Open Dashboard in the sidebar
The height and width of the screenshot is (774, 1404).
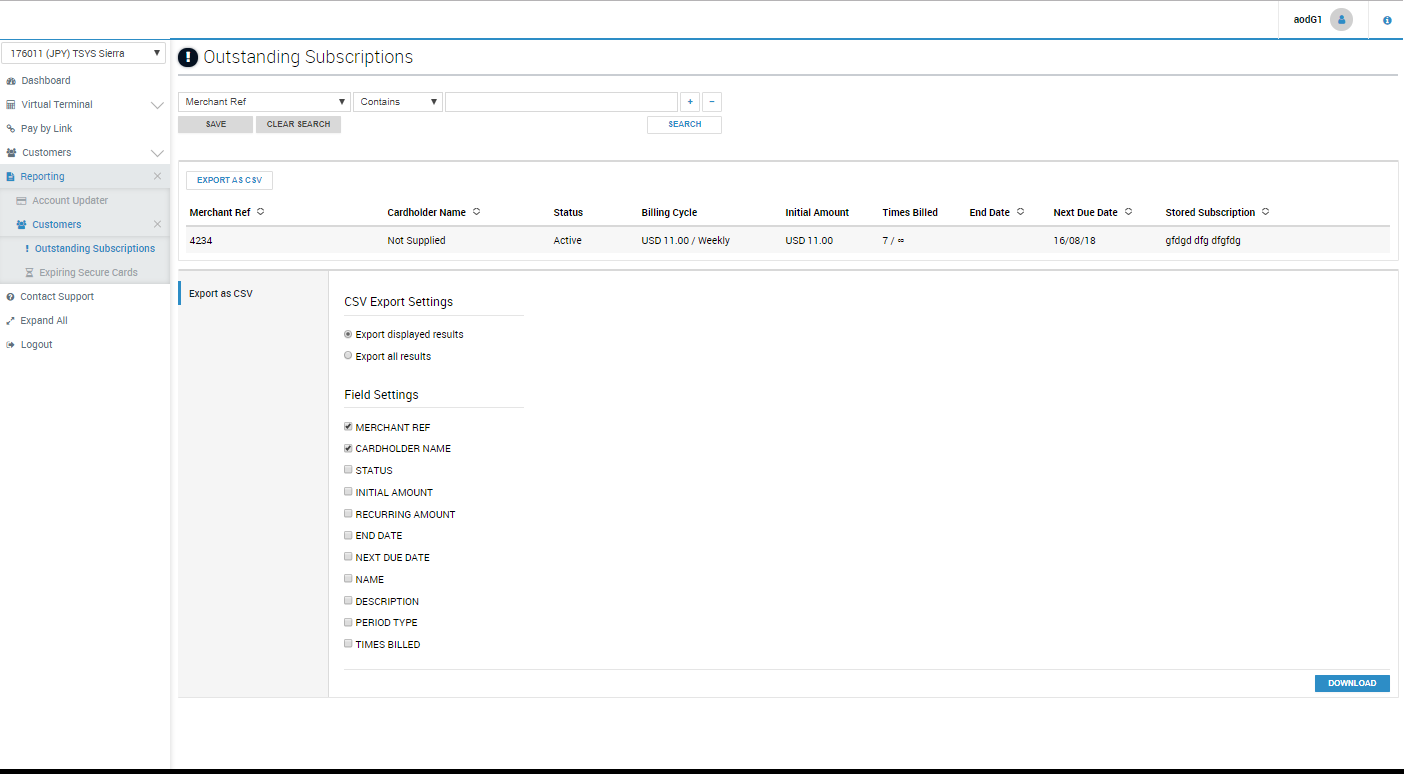click(x=46, y=80)
